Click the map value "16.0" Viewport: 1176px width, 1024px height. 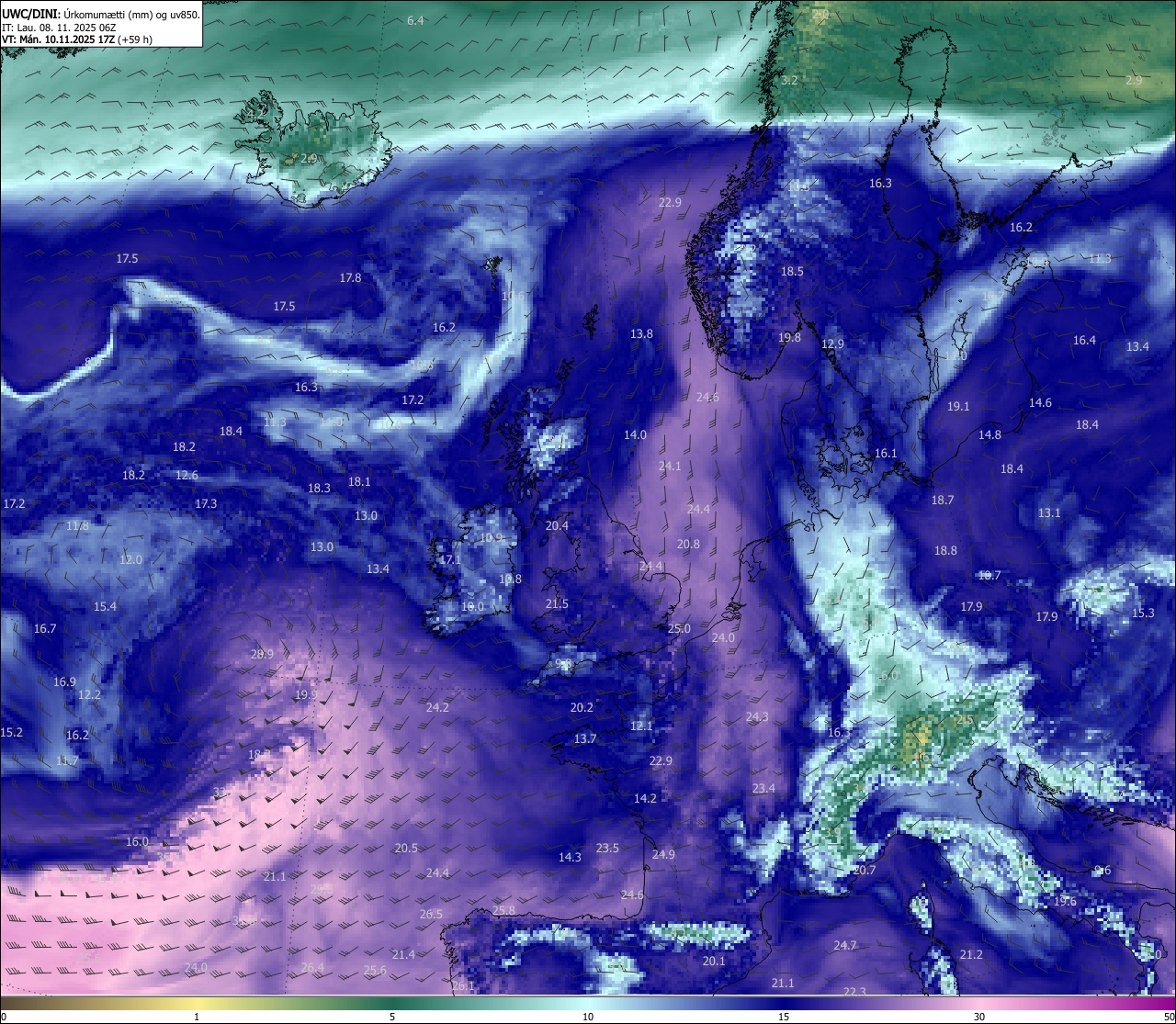click(x=137, y=841)
